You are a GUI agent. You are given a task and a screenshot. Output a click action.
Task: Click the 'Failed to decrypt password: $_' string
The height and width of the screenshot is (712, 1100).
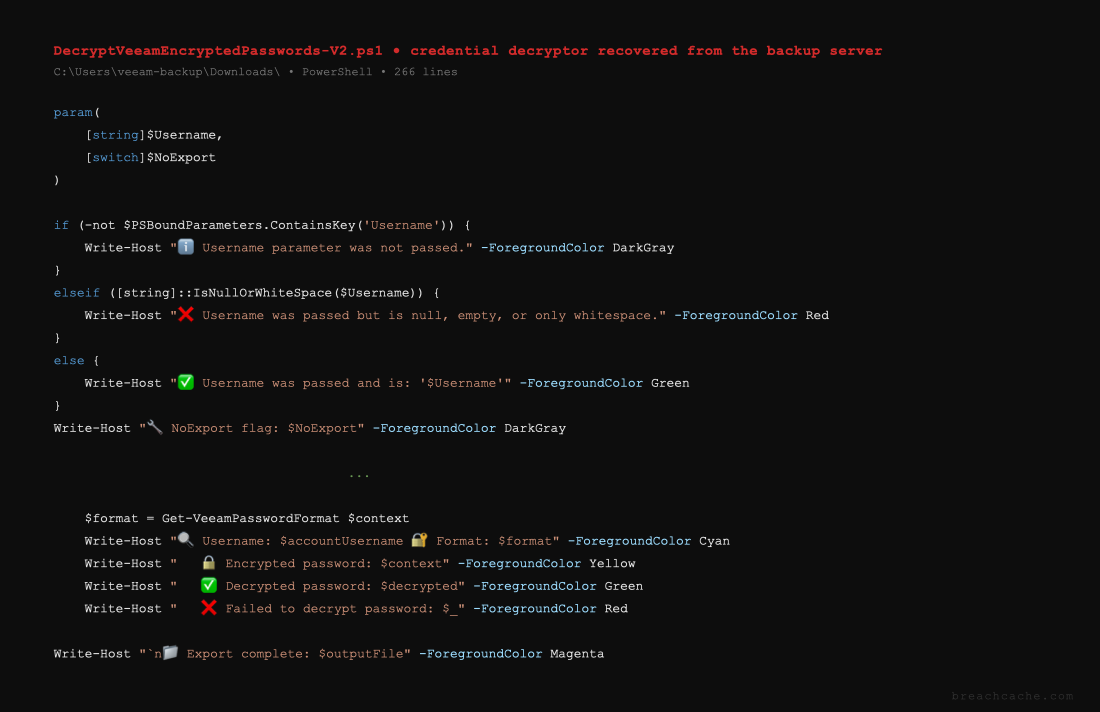[x=341, y=608]
